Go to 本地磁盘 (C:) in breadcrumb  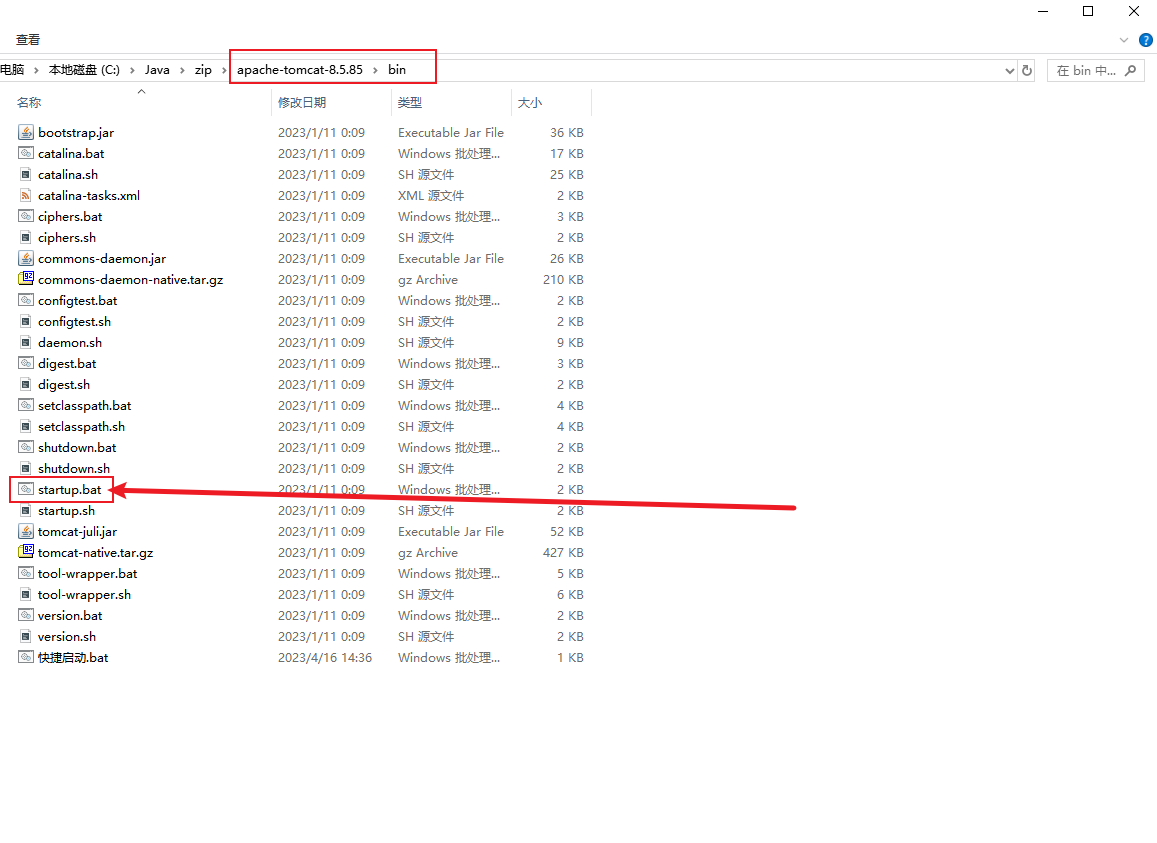[x=84, y=70]
